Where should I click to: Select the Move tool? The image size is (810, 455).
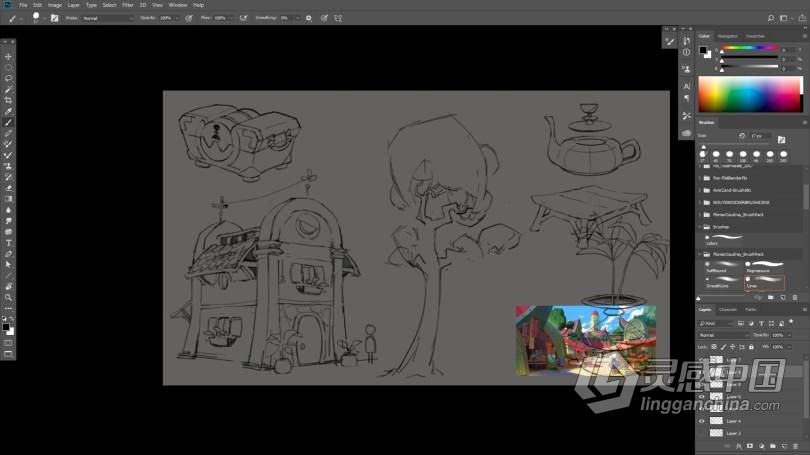pyautogui.click(x=8, y=56)
